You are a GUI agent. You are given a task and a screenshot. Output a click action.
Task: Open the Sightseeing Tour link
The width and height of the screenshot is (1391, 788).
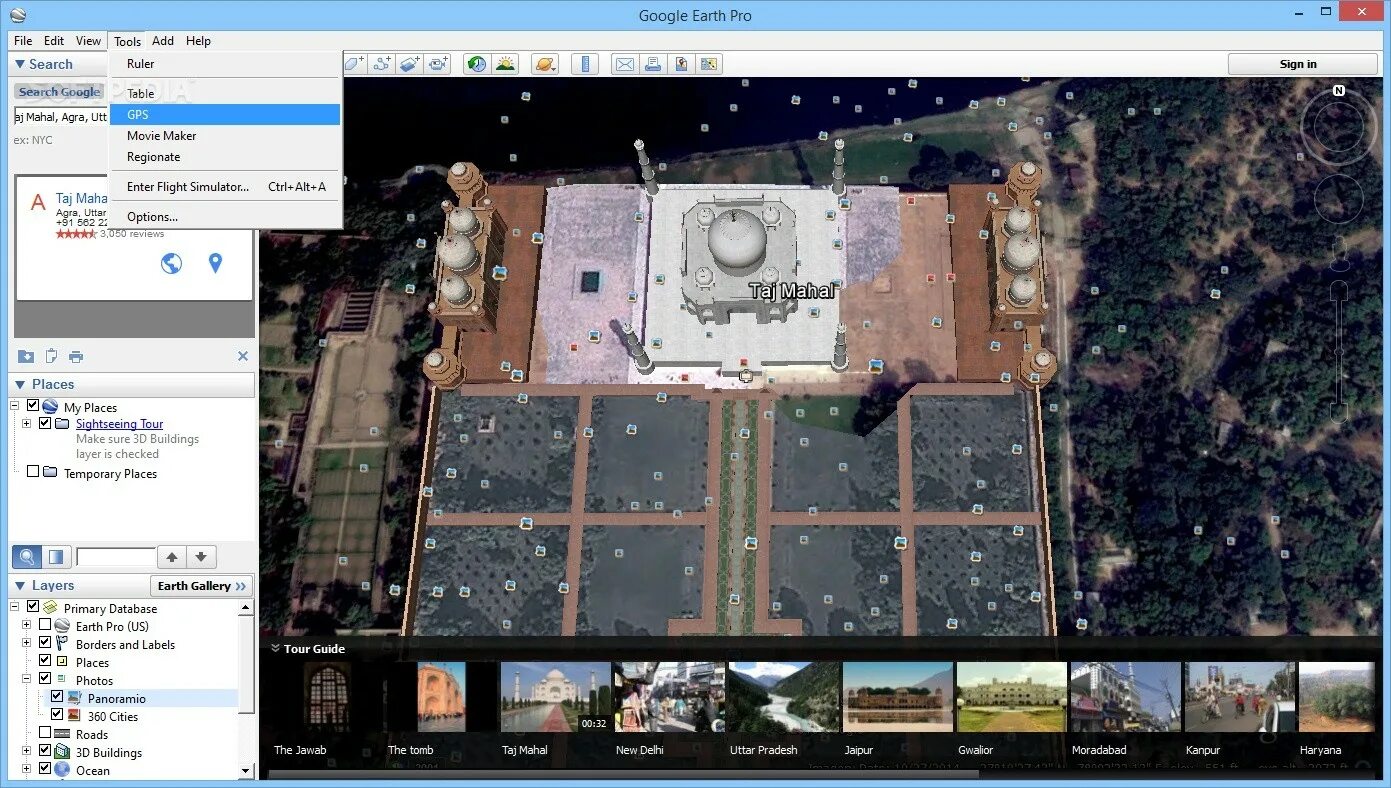(x=119, y=424)
